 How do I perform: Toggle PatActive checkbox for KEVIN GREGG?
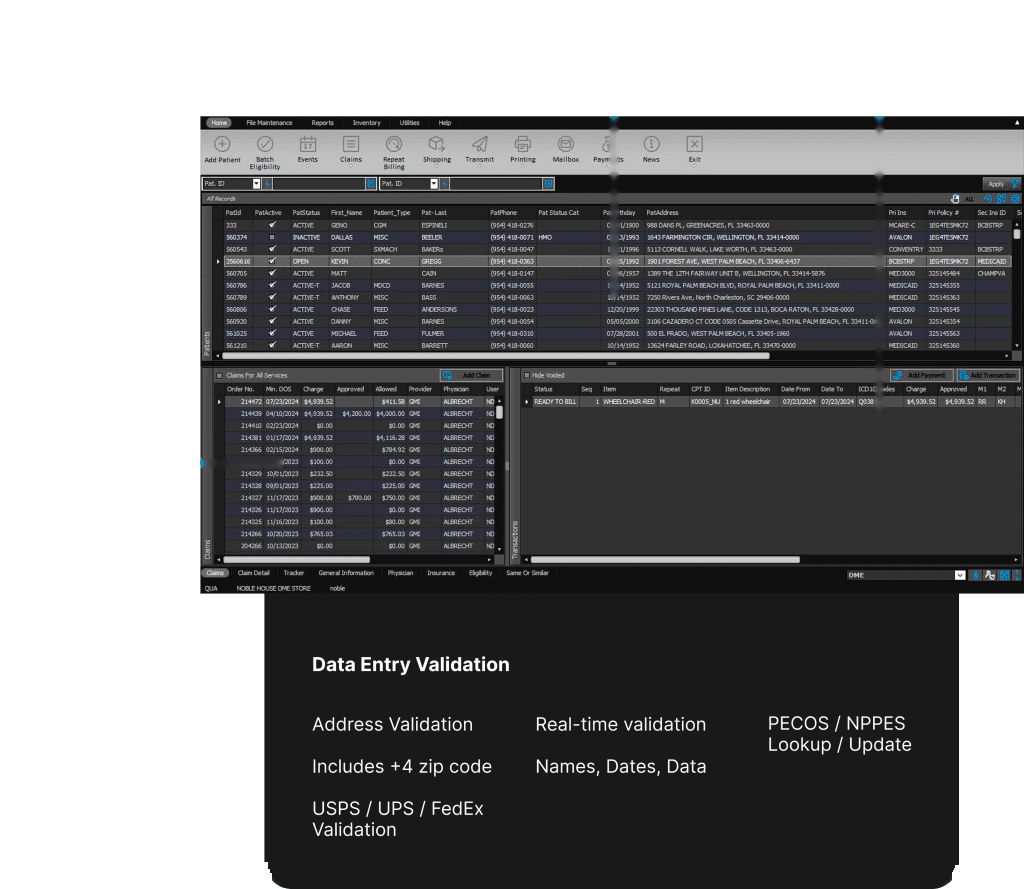pos(272,261)
